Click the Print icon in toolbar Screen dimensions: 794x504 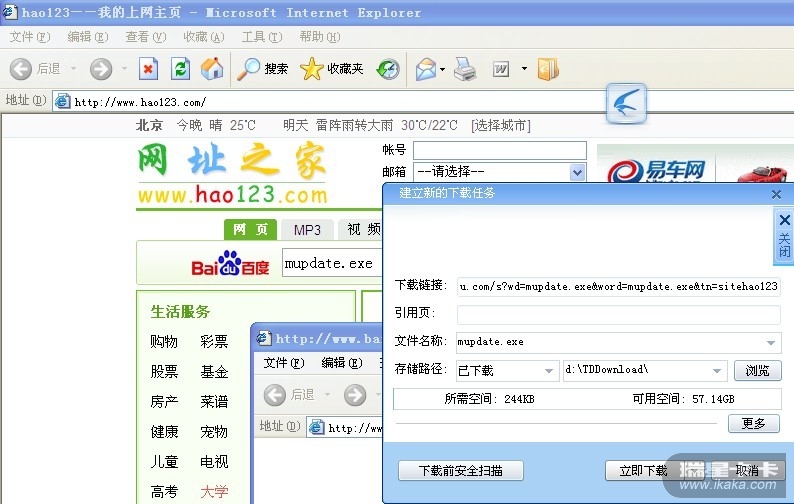click(465, 69)
